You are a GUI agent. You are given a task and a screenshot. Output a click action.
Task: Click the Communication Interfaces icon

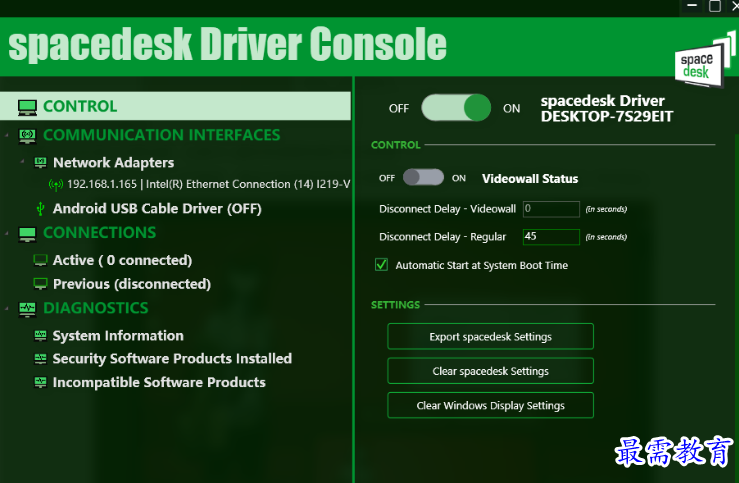coord(27,136)
